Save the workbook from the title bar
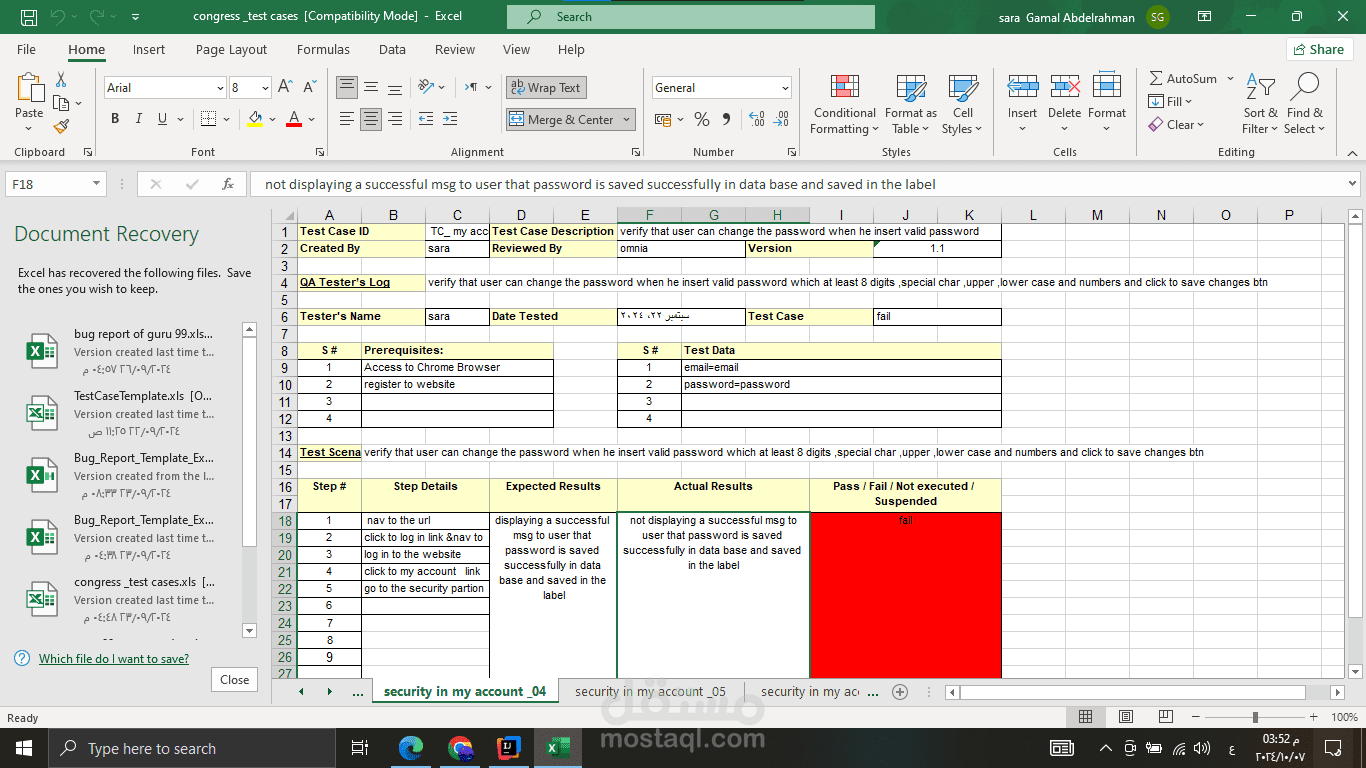The image size is (1366, 768). (x=29, y=17)
